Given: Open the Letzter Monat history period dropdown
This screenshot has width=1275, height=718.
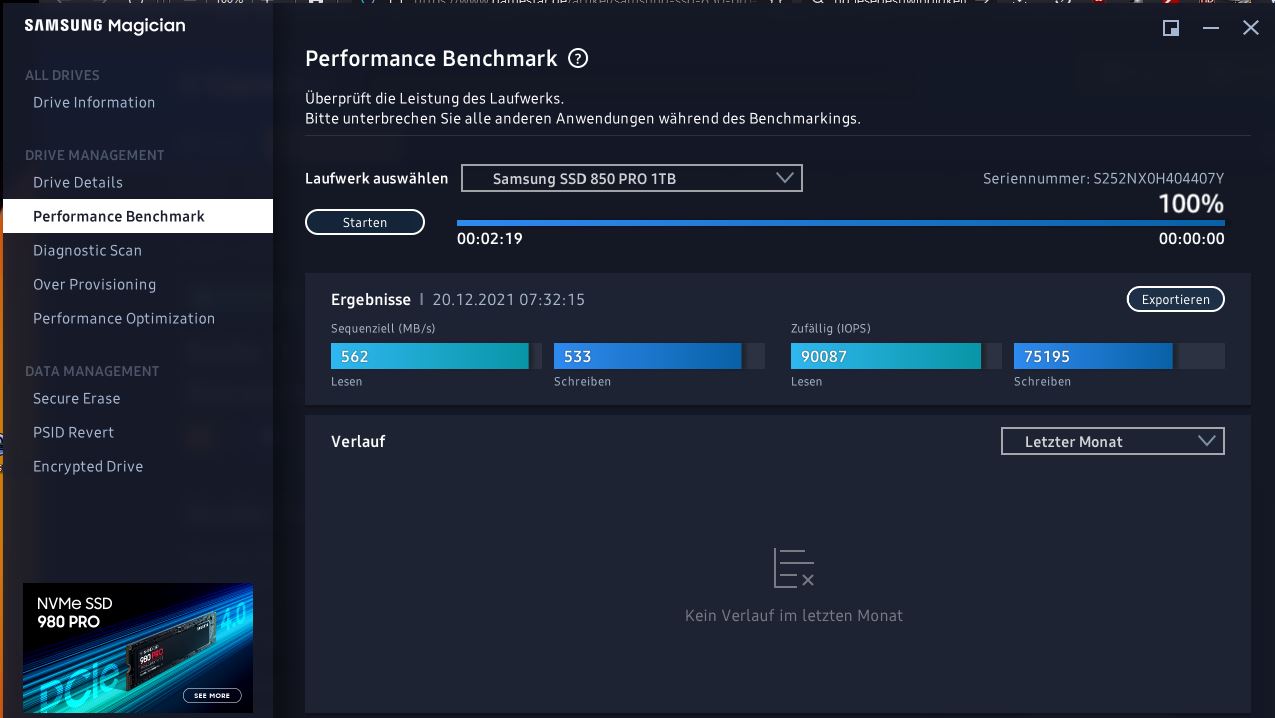Looking at the screenshot, I should 1113,441.
